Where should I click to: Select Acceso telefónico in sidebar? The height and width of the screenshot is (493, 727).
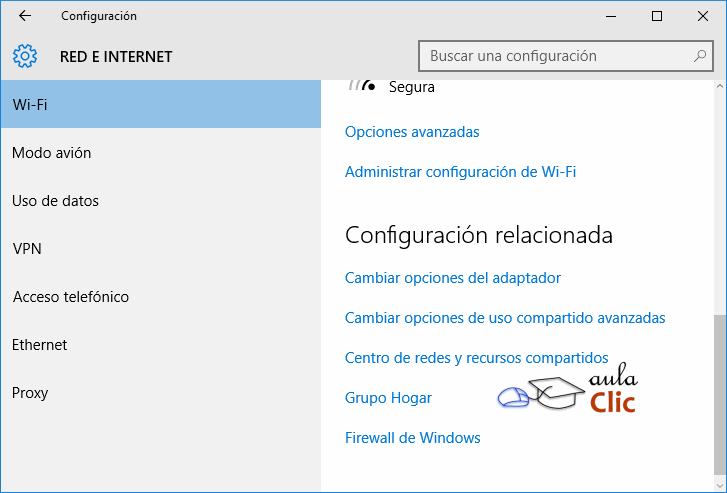click(70, 297)
